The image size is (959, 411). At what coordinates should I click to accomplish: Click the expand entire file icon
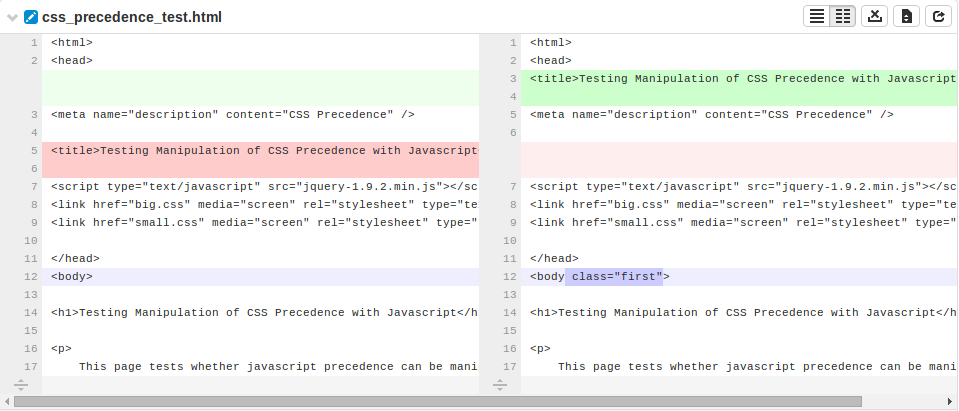point(906,17)
